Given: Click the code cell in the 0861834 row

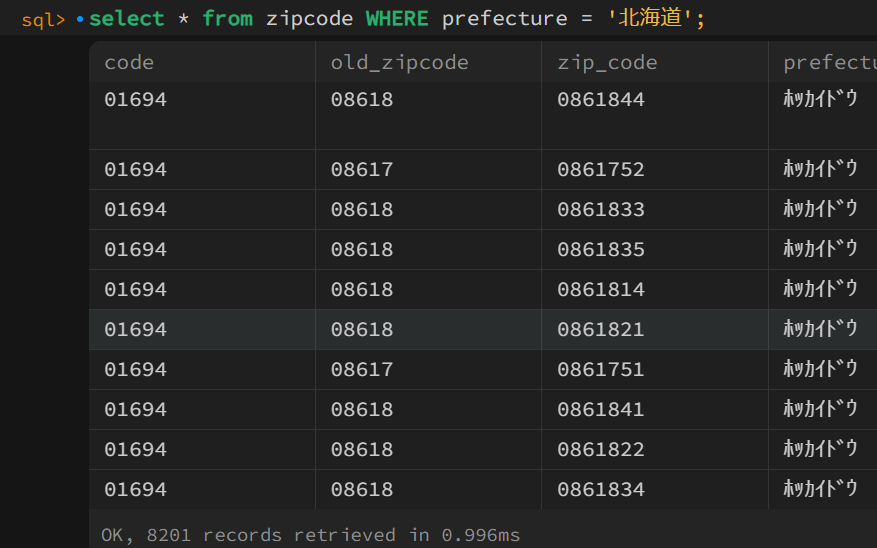Looking at the screenshot, I should pos(135,490).
